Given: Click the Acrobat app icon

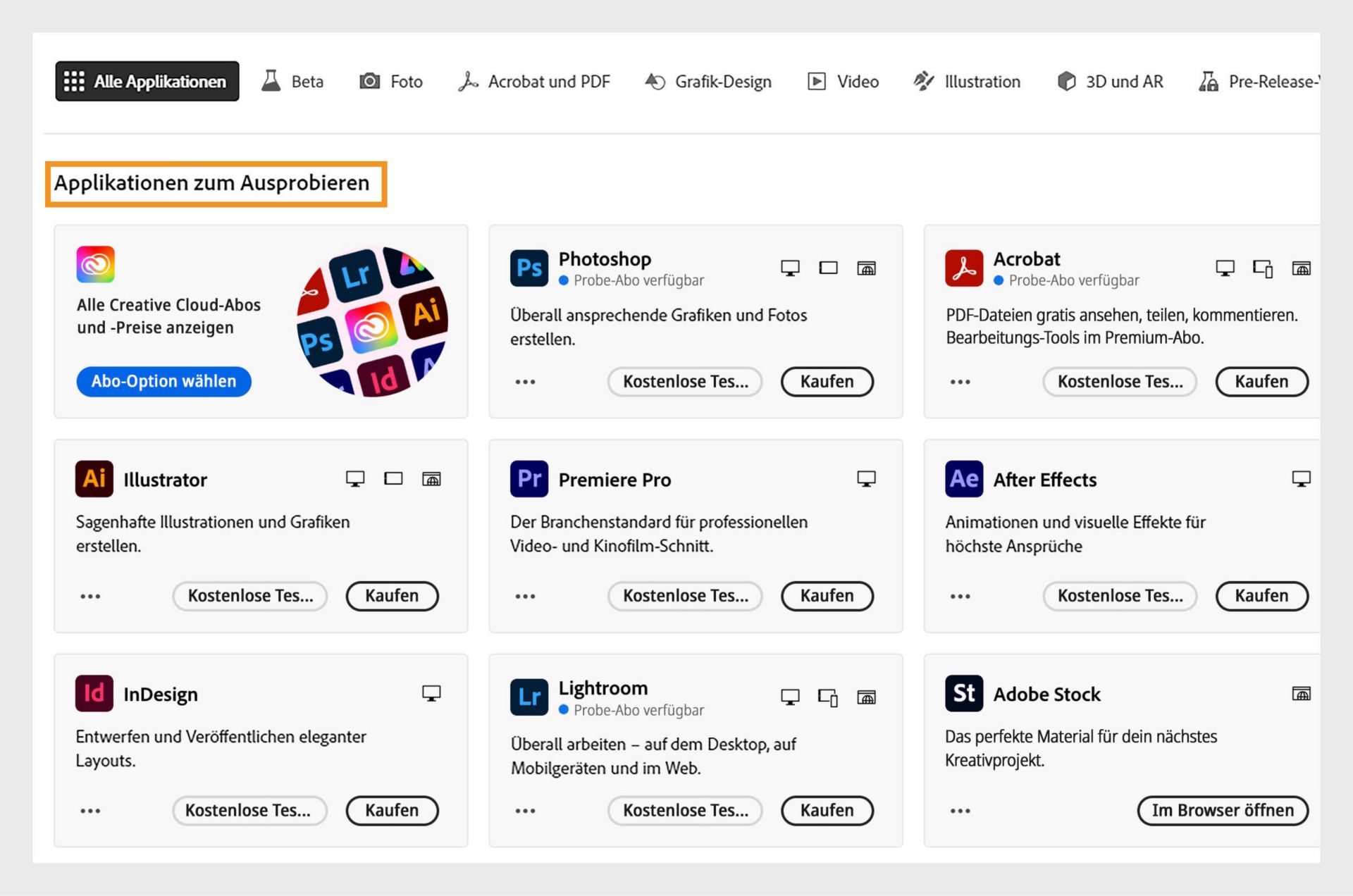Looking at the screenshot, I should pyautogui.click(x=964, y=268).
